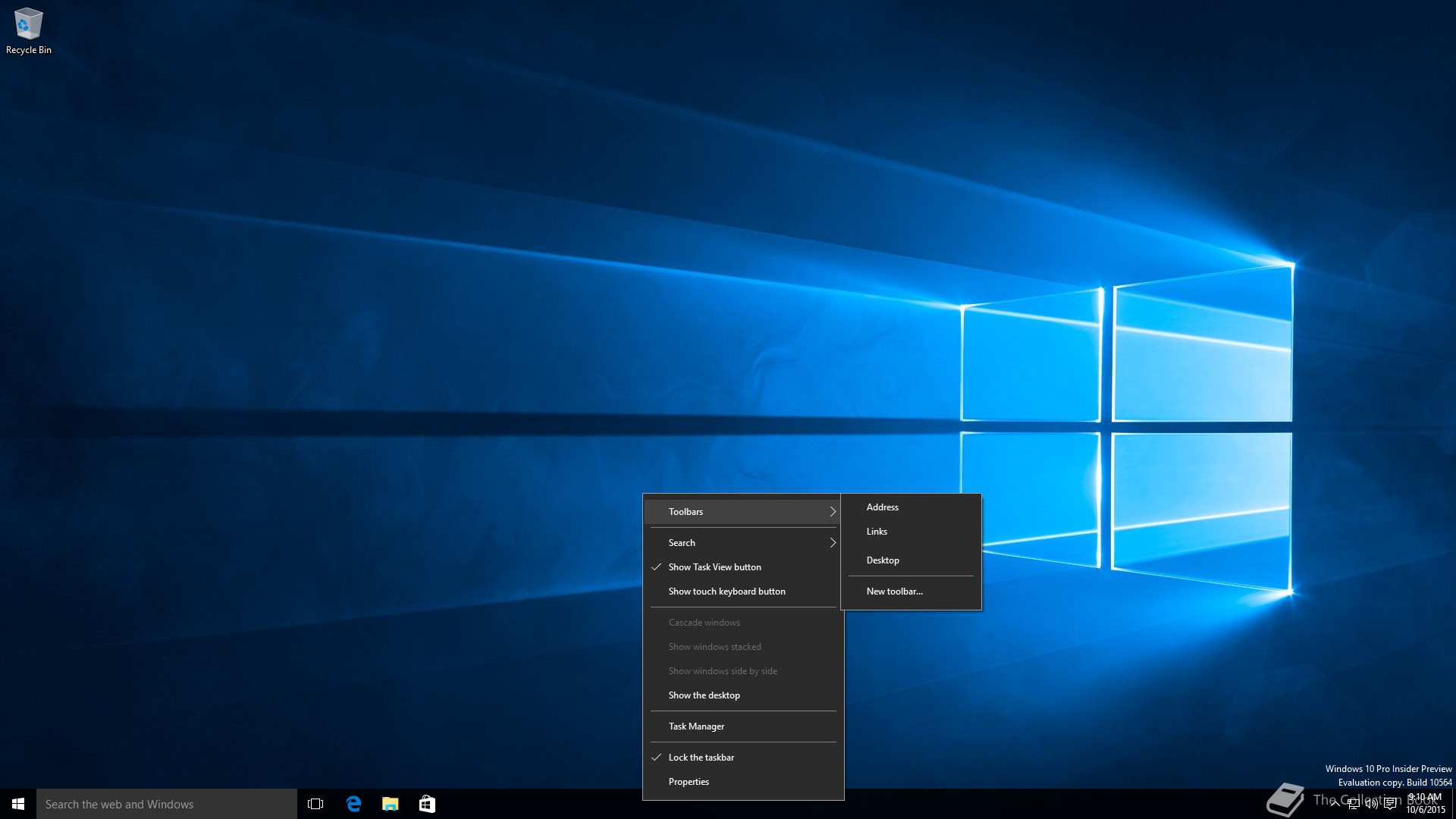Click the Search the web and Windows box
Screen dimensions: 1456x819
click(167, 804)
